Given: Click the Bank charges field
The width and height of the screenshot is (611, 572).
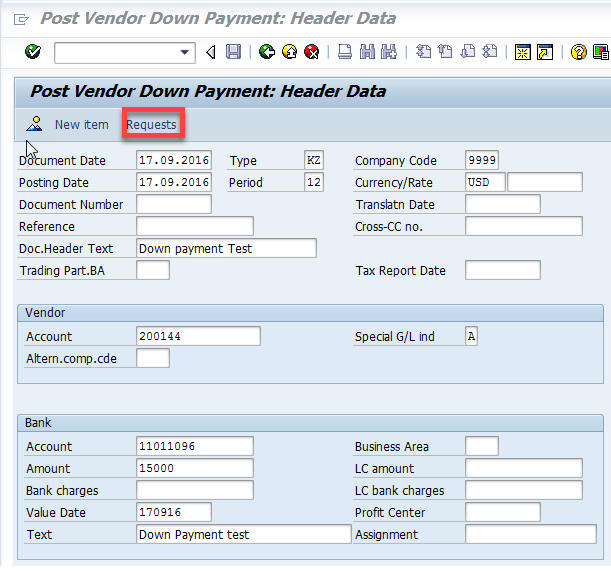Looking at the screenshot, I should [x=195, y=490].
